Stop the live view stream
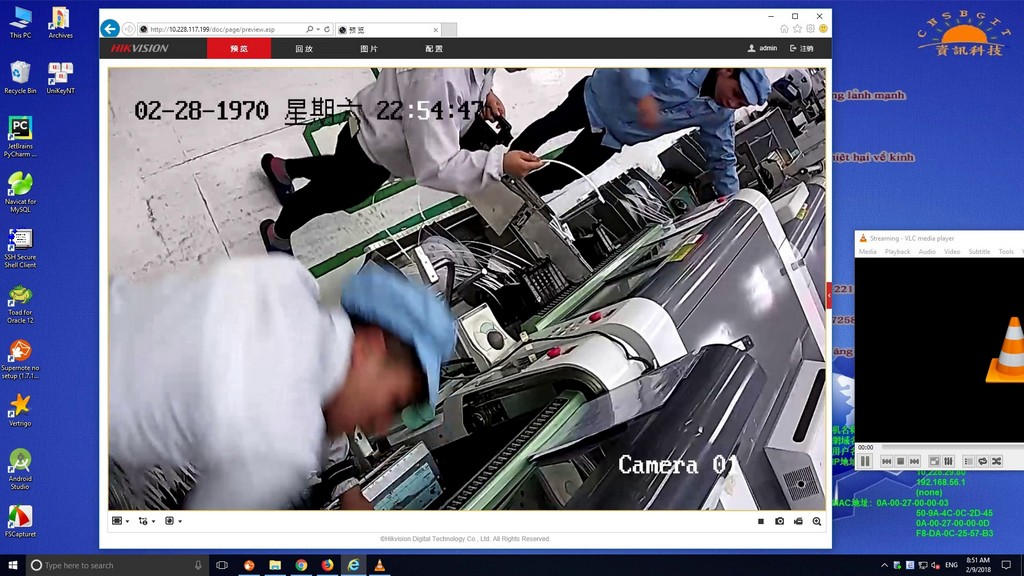 pos(761,521)
